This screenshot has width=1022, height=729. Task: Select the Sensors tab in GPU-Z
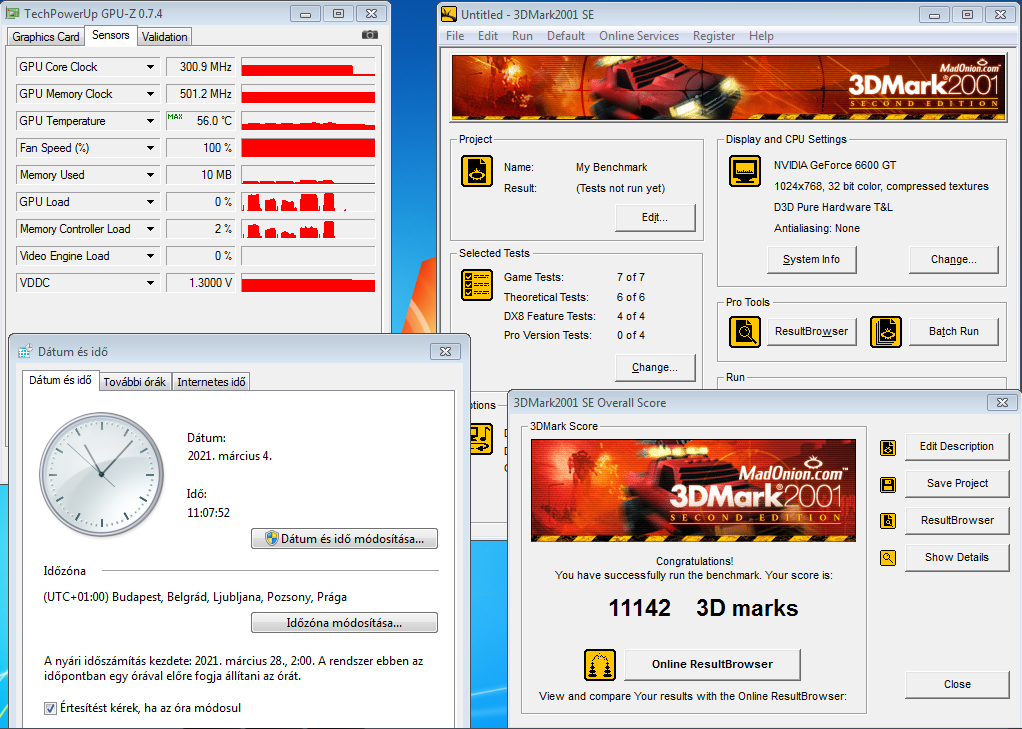point(110,35)
